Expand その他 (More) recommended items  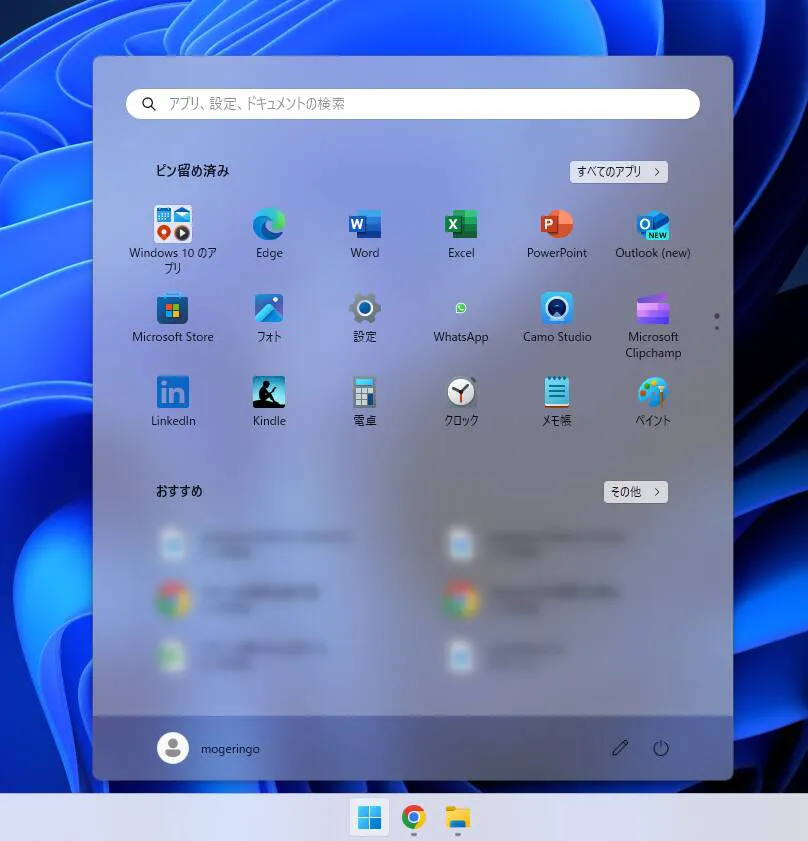[636, 492]
